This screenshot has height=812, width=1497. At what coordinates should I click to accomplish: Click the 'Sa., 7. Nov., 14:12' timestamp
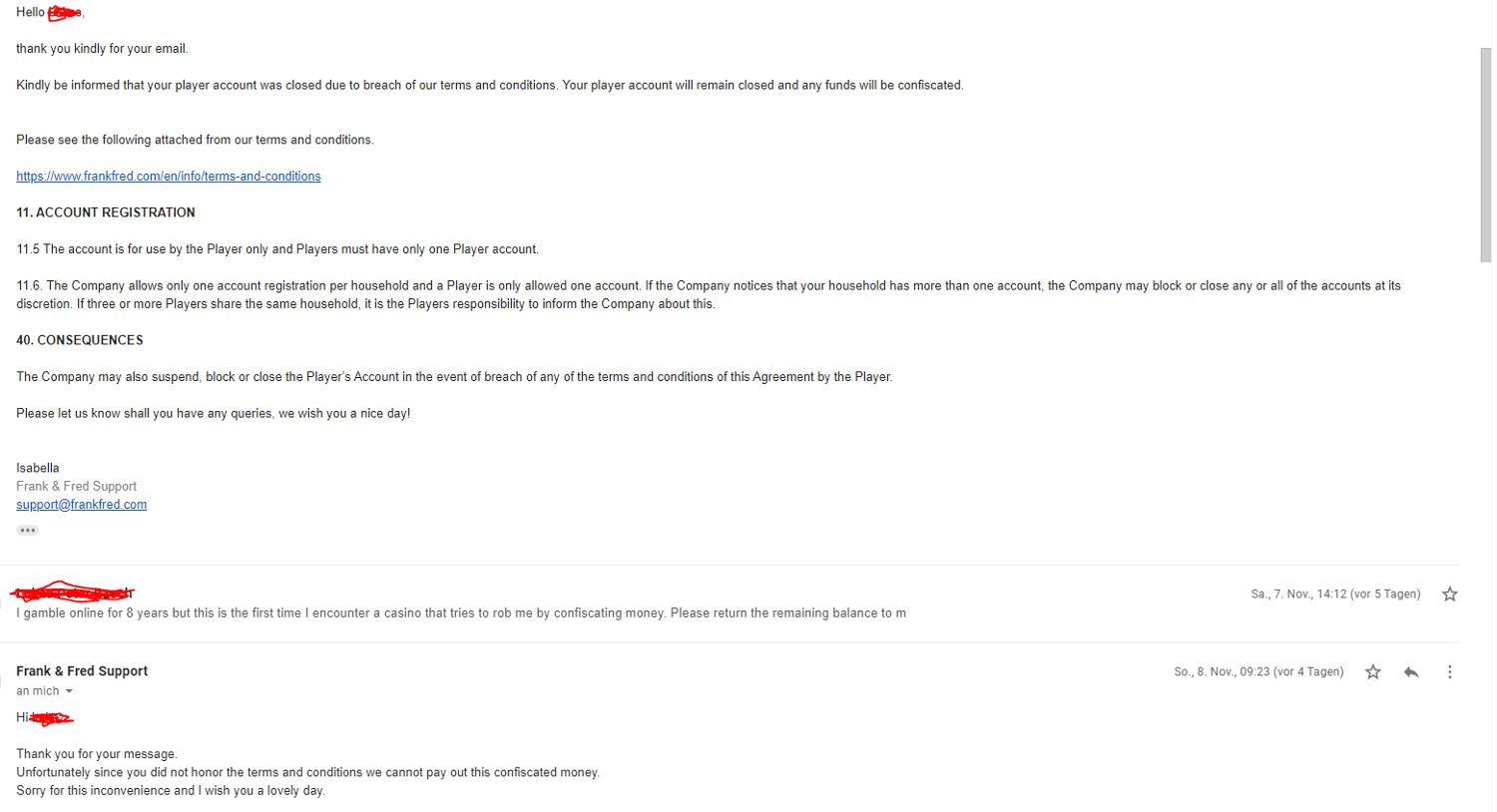coord(1334,595)
